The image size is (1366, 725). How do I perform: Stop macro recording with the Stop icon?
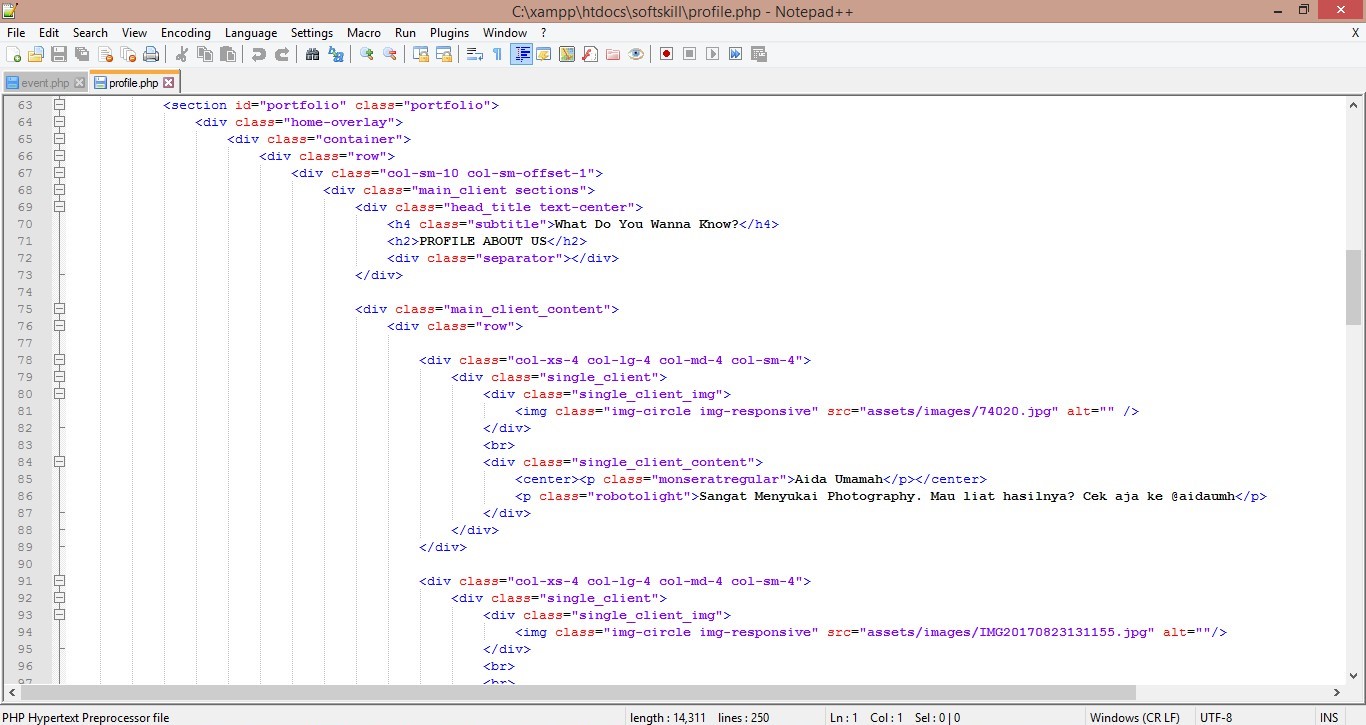pyautogui.click(x=690, y=54)
